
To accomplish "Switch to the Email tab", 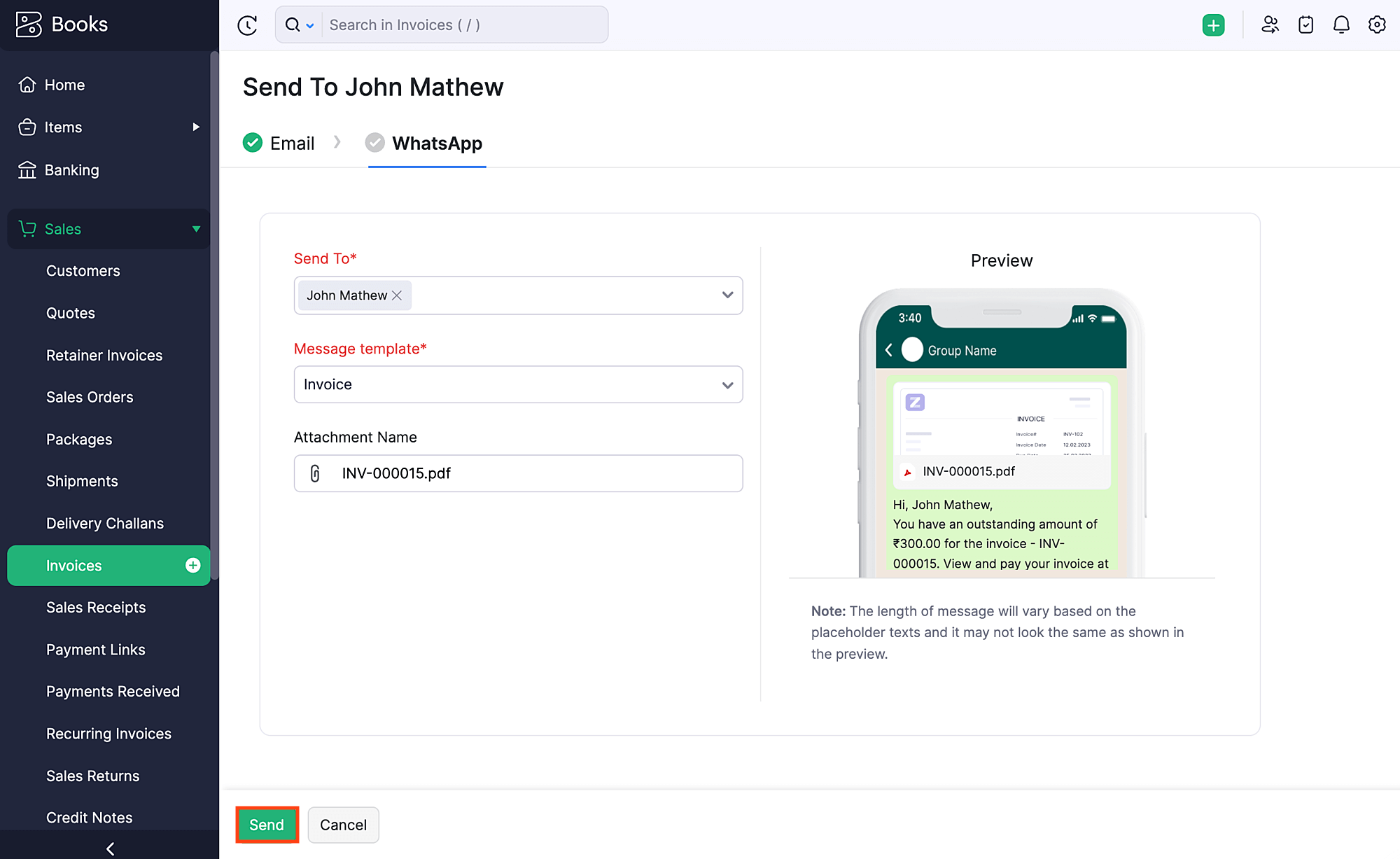I will pyautogui.click(x=290, y=143).
